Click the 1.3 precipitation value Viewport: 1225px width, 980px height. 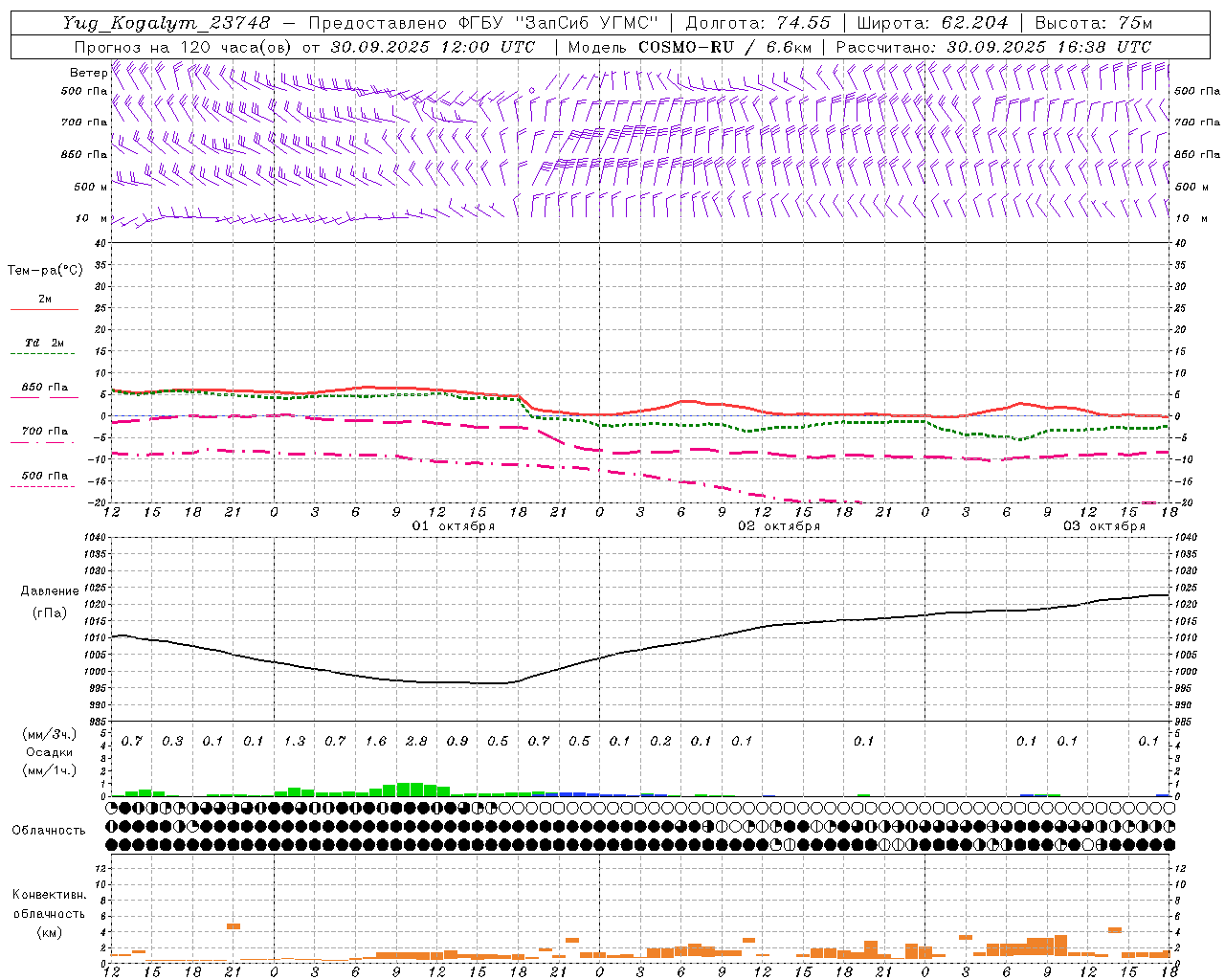coord(295,742)
